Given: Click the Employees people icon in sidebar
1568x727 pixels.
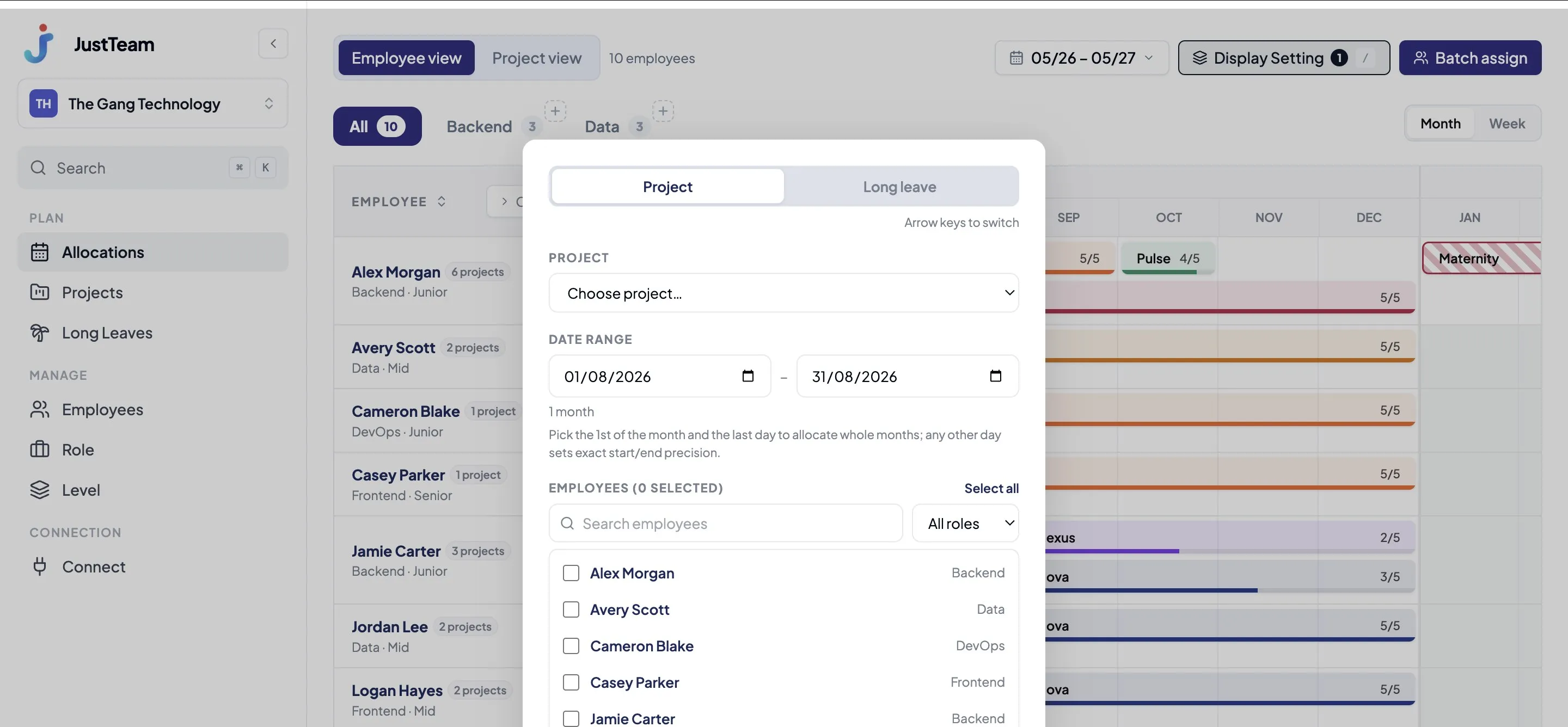Looking at the screenshot, I should [x=40, y=409].
